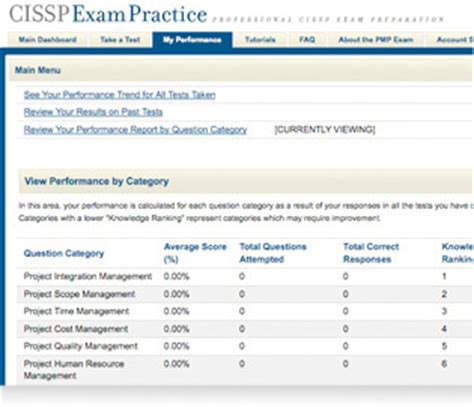Click the CURRENTLY VIEWING indicator text
Viewport: 474px width, 407px height.
pyautogui.click(x=325, y=130)
